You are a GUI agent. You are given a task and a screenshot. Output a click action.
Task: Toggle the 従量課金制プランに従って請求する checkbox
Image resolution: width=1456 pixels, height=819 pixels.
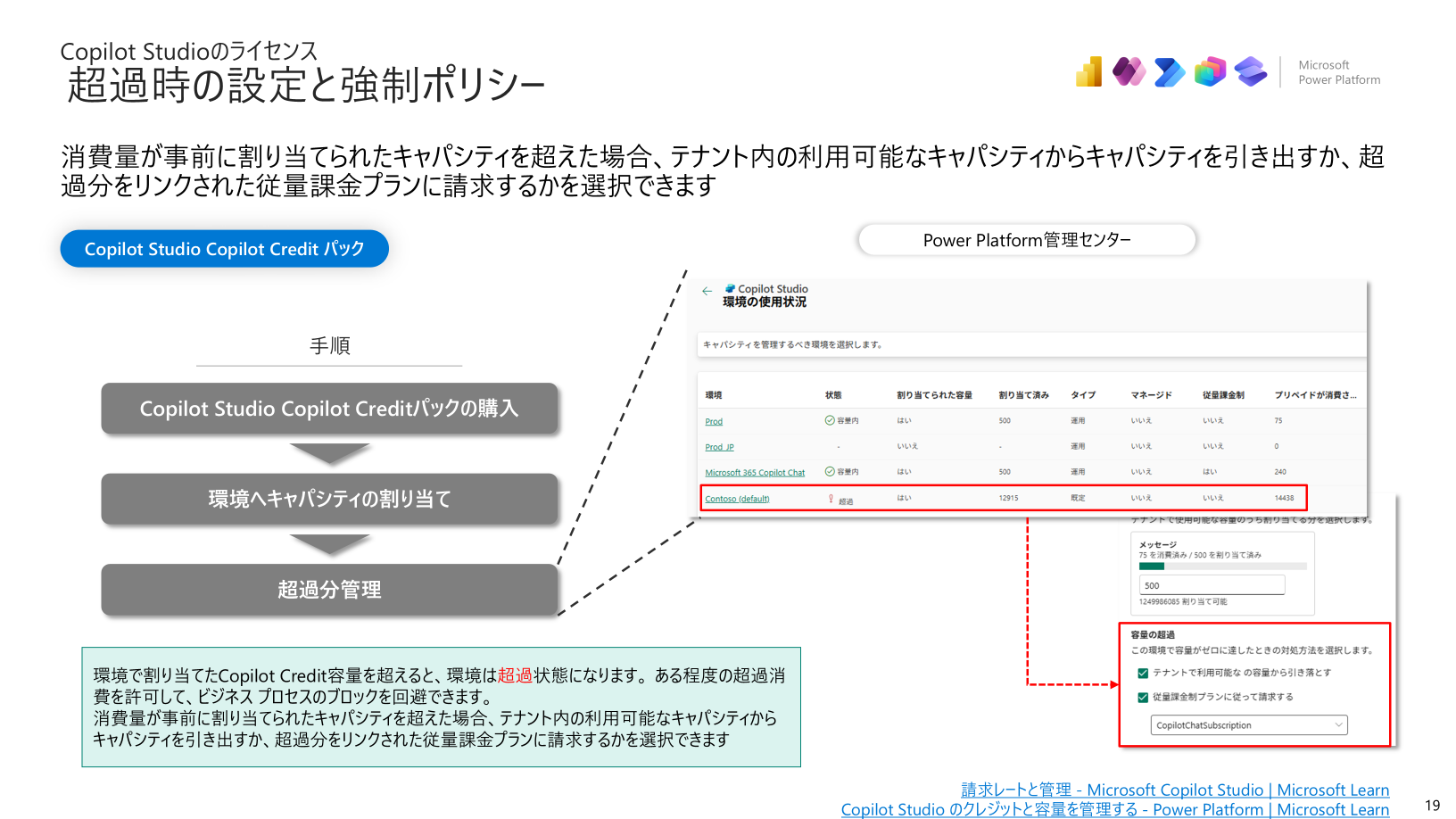click(1143, 698)
